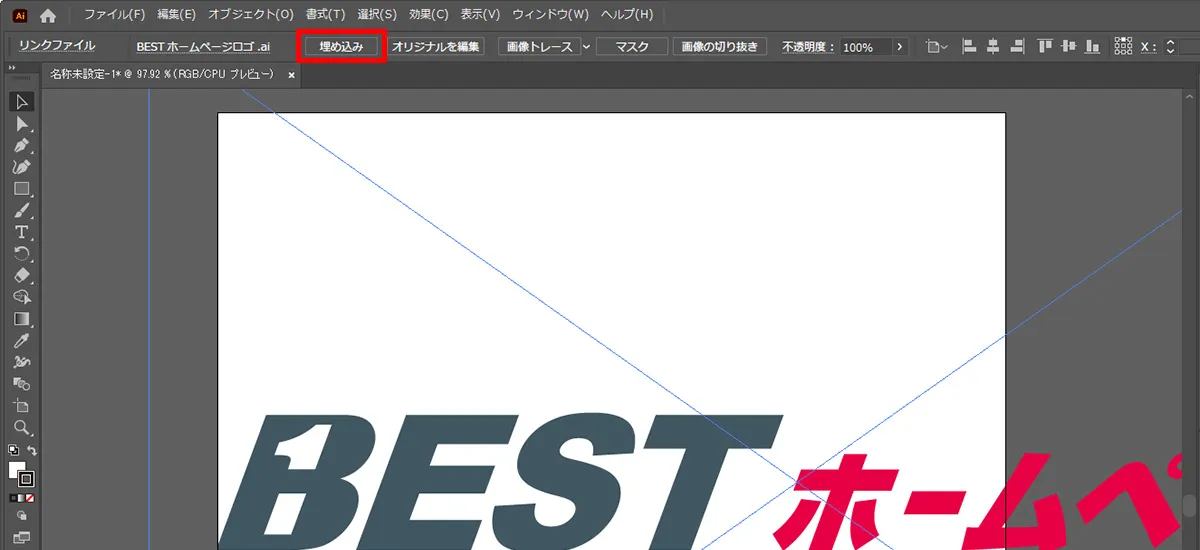Click the opacity 100% input field
Screen dimensions: 1200x550
pos(864,47)
